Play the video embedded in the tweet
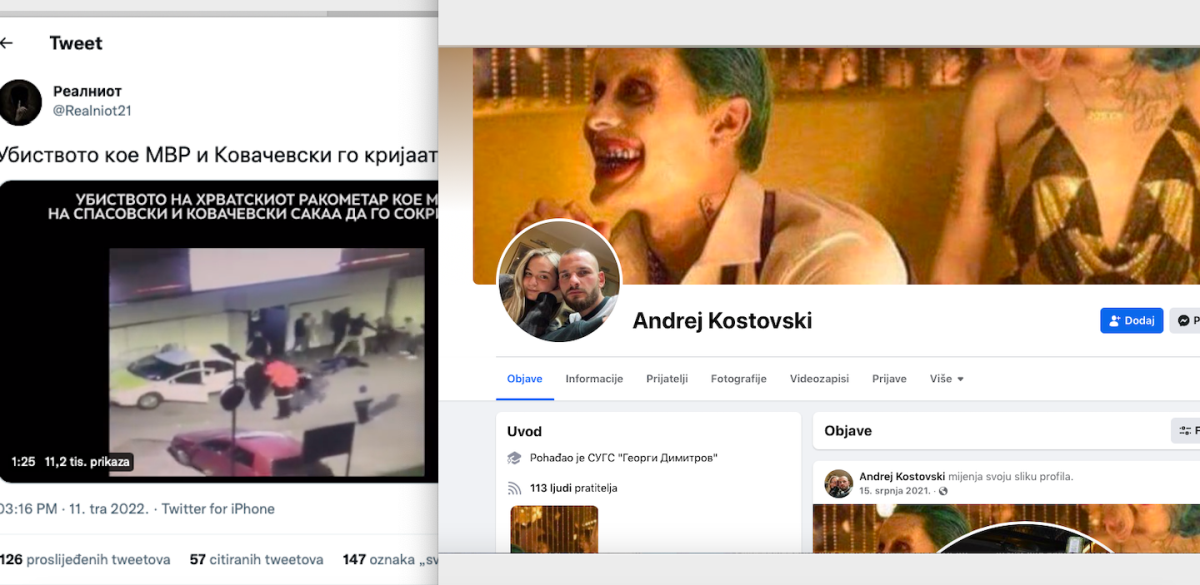Image resolution: width=1200 pixels, height=585 pixels. (x=218, y=331)
